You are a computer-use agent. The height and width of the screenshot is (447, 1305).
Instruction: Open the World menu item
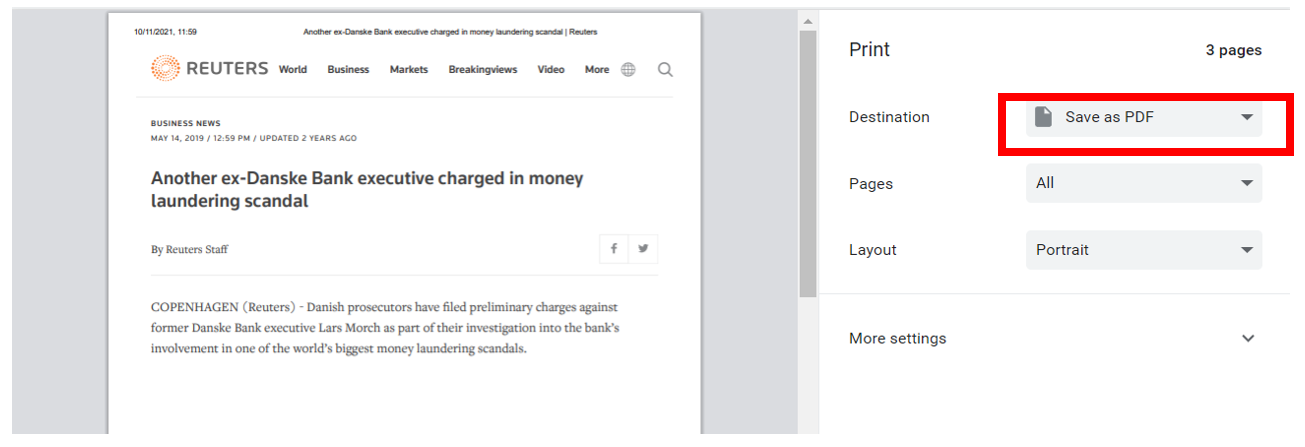(x=293, y=70)
